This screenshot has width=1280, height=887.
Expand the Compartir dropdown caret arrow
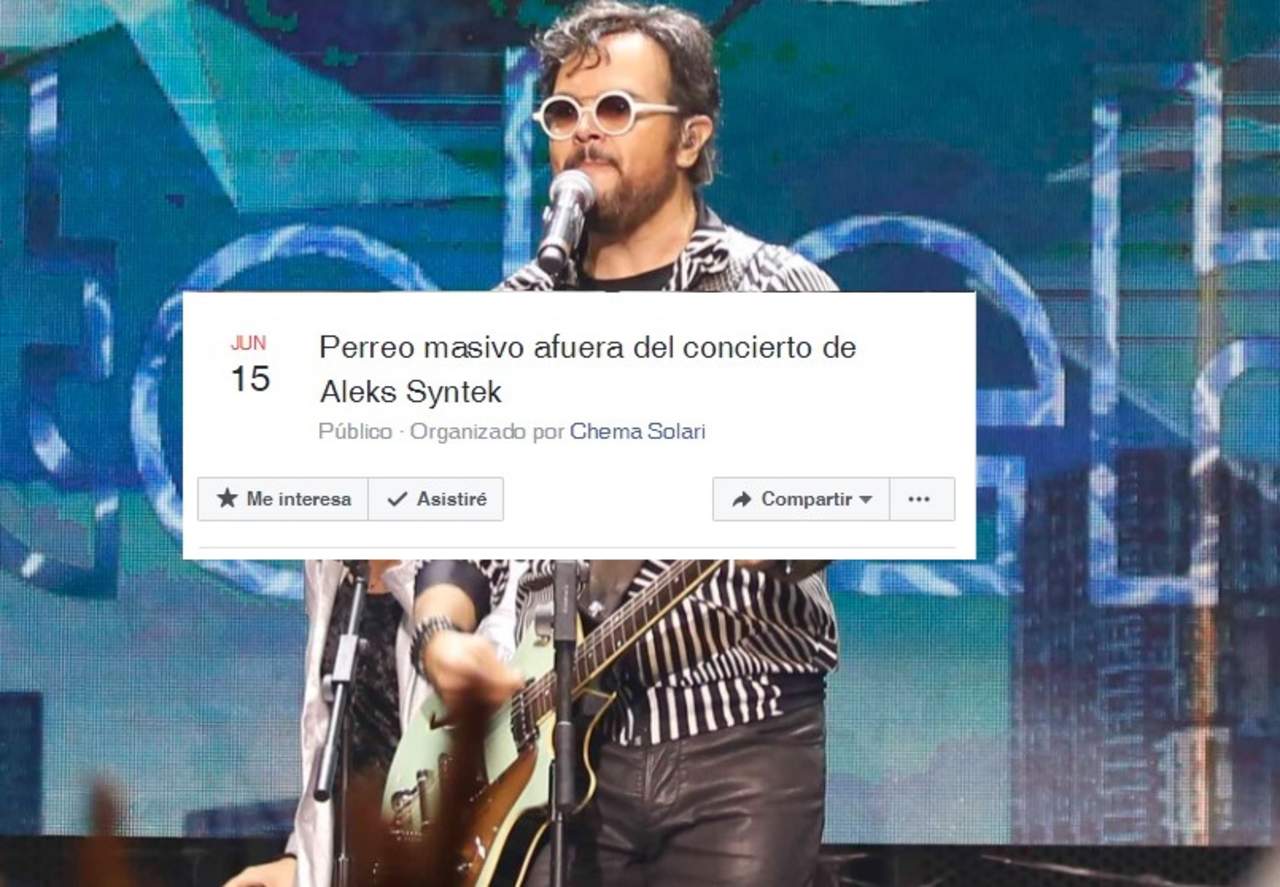click(866, 499)
